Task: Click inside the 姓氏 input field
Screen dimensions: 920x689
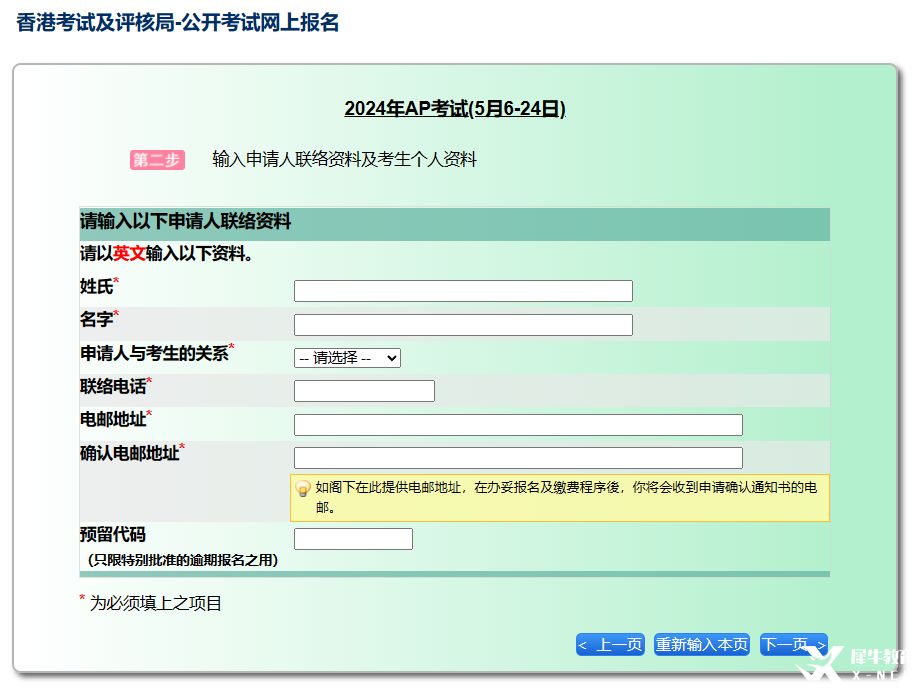Action: 462,290
